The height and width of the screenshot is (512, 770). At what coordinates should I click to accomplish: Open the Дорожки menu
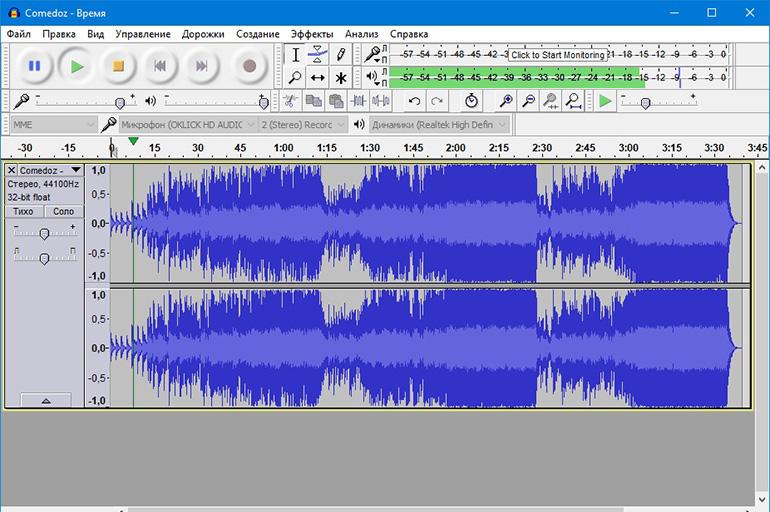click(x=203, y=34)
